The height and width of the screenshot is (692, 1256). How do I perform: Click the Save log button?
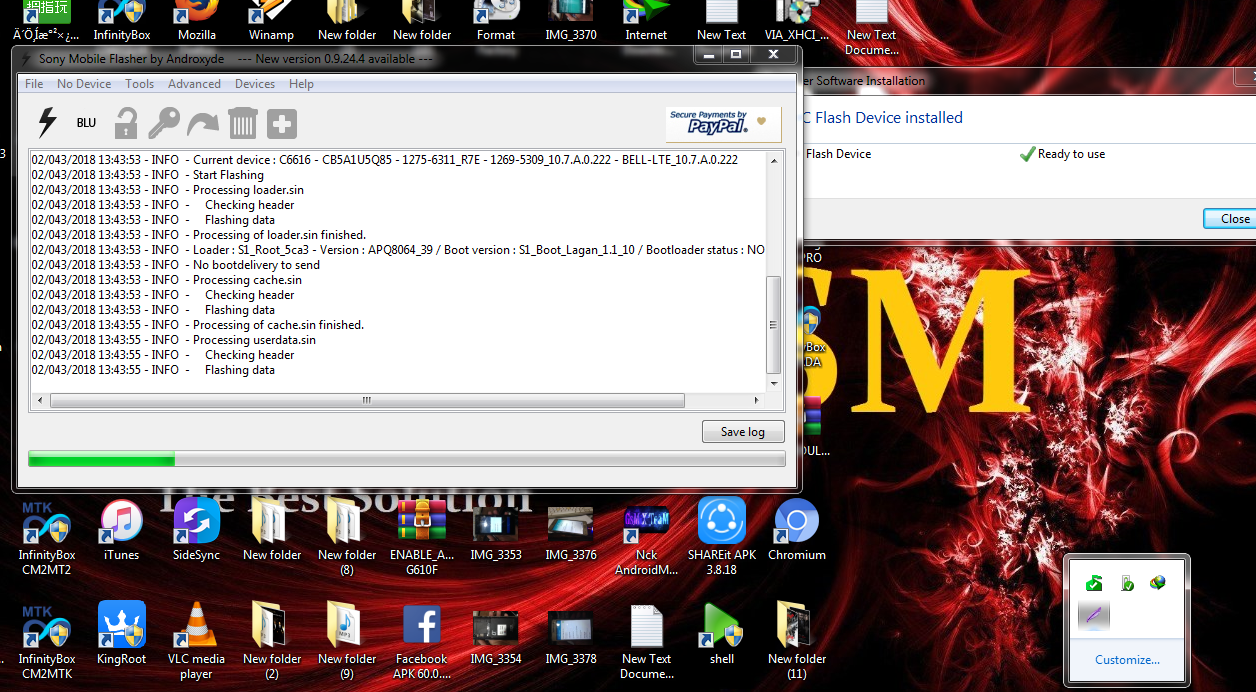[x=743, y=432]
